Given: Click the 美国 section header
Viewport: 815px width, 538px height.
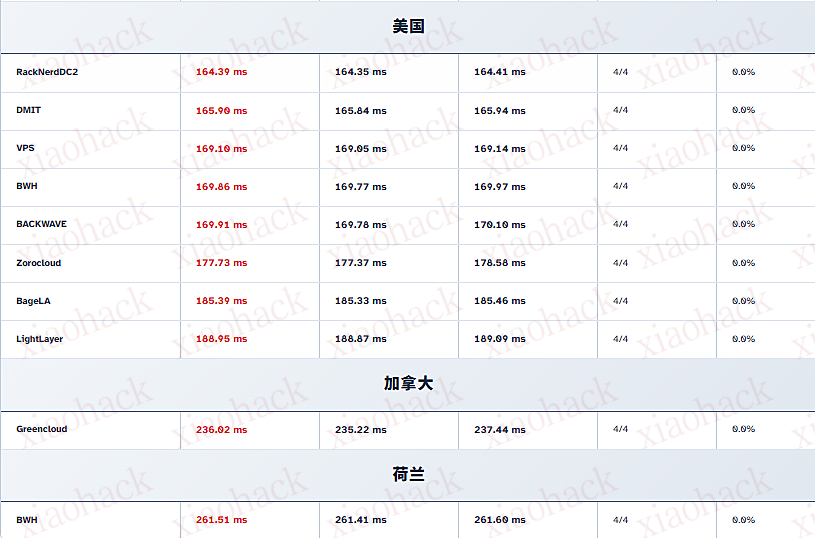Looking at the screenshot, I should coord(408,27).
